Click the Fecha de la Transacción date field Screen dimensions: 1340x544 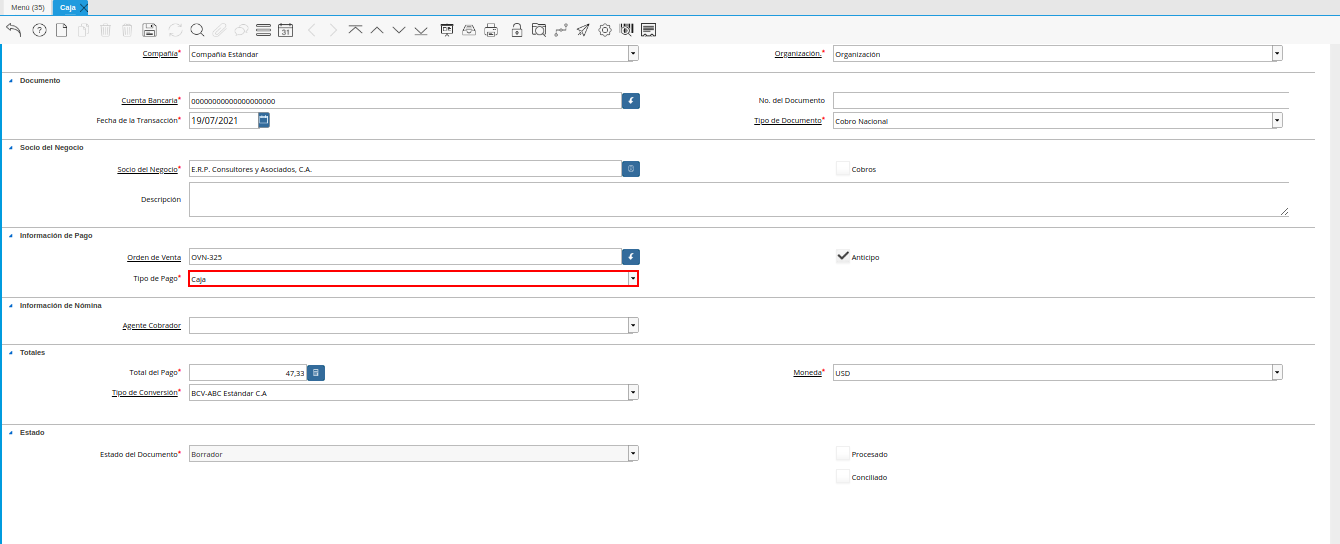coord(223,120)
